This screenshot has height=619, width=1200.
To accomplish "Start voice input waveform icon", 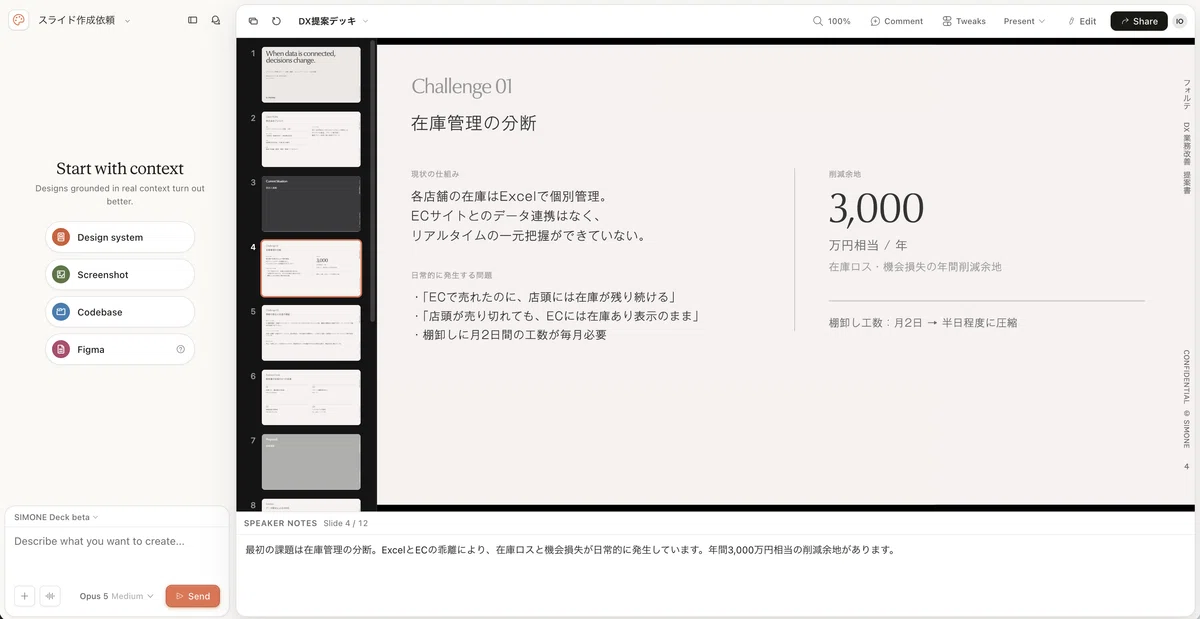I will click(x=50, y=596).
